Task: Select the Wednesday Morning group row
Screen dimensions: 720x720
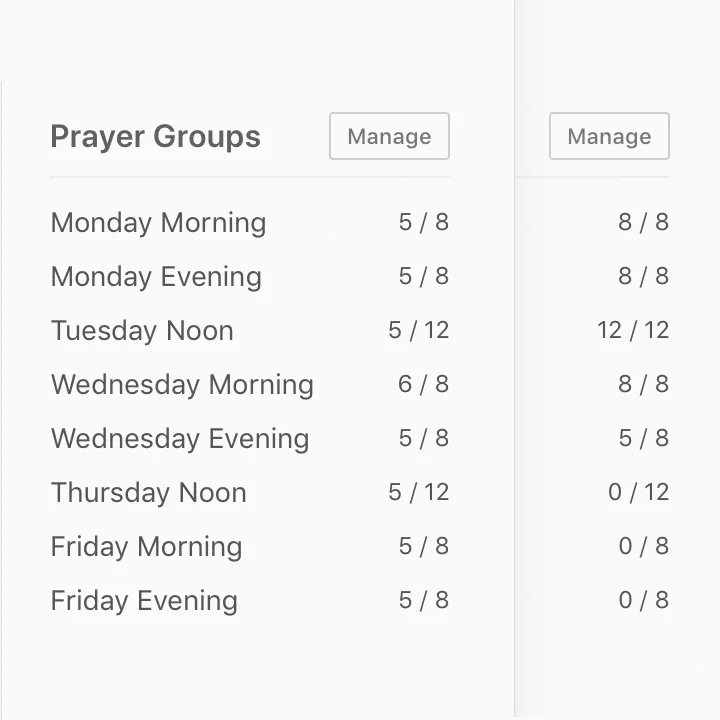Action: click(182, 384)
